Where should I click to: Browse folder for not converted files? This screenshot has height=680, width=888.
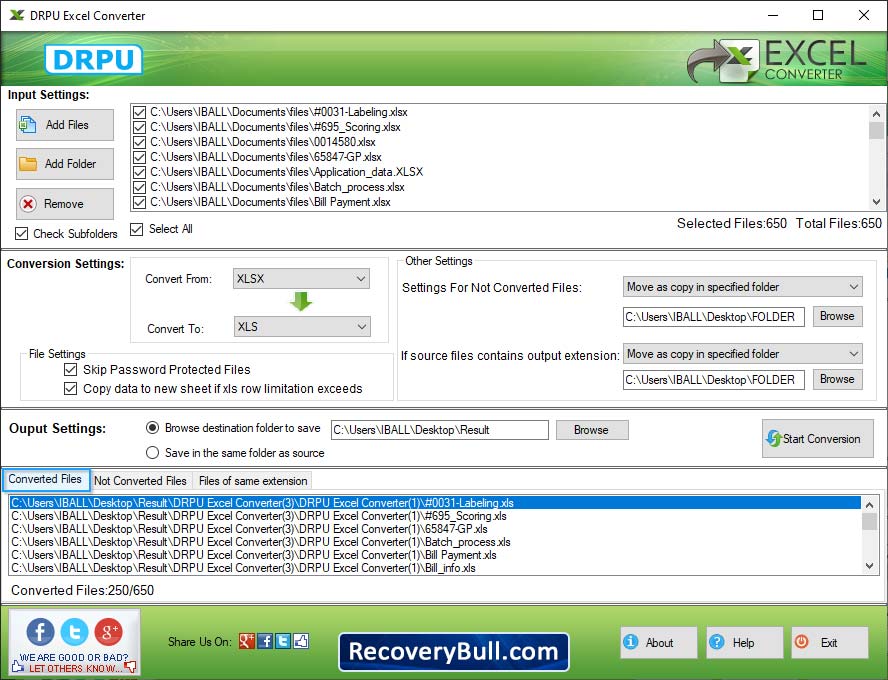(x=838, y=316)
